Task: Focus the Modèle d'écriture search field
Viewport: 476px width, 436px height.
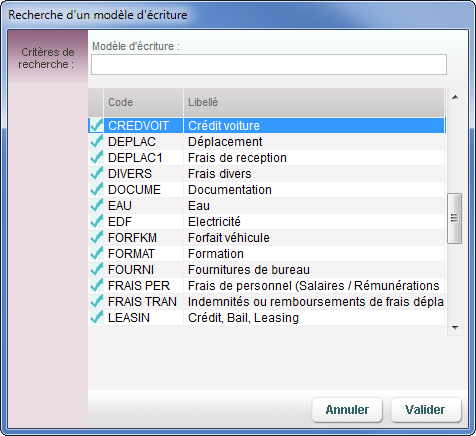Action: (x=269, y=65)
